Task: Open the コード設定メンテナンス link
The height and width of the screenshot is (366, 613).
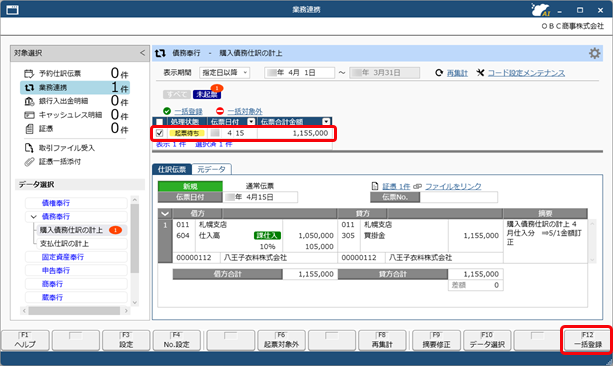Action: (x=526, y=73)
